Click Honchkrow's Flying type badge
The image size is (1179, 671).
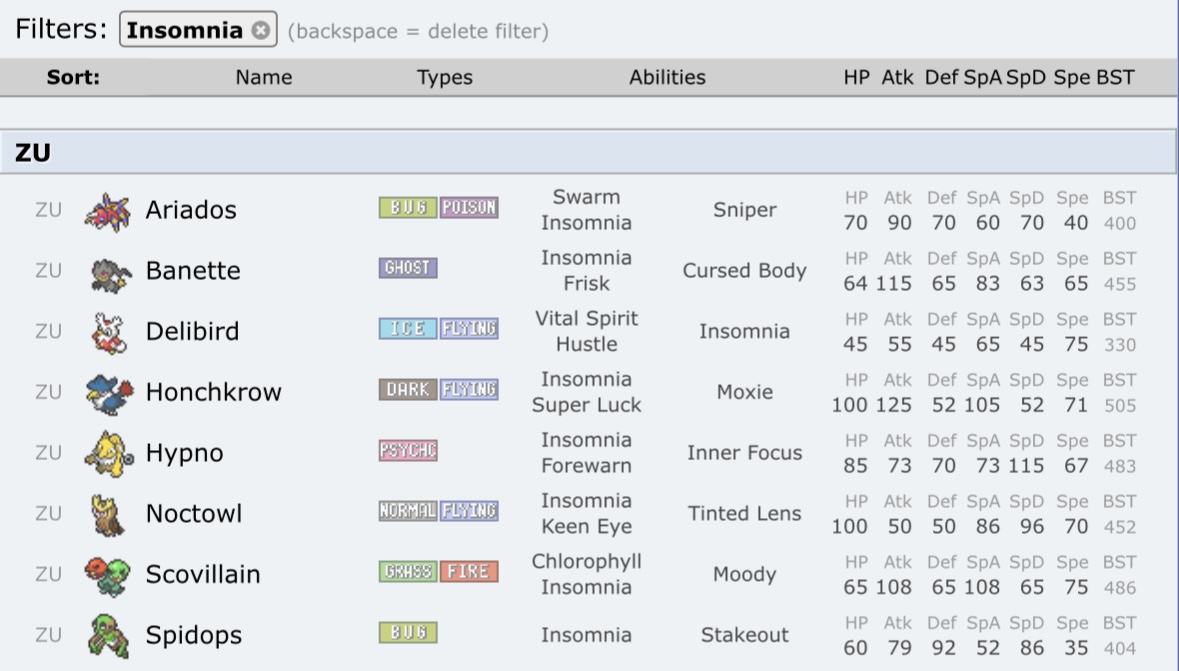coord(469,390)
